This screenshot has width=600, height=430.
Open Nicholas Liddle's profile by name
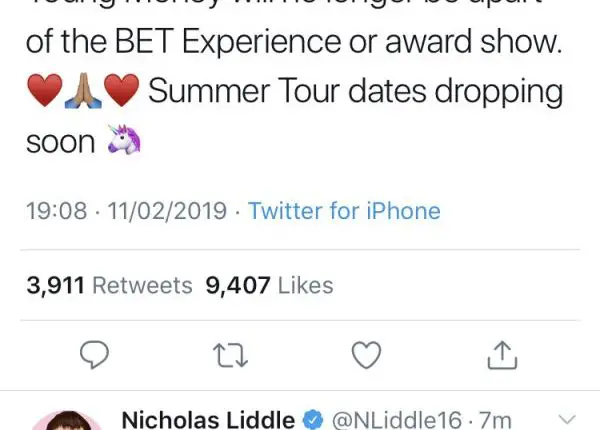[x=208, y=419]
